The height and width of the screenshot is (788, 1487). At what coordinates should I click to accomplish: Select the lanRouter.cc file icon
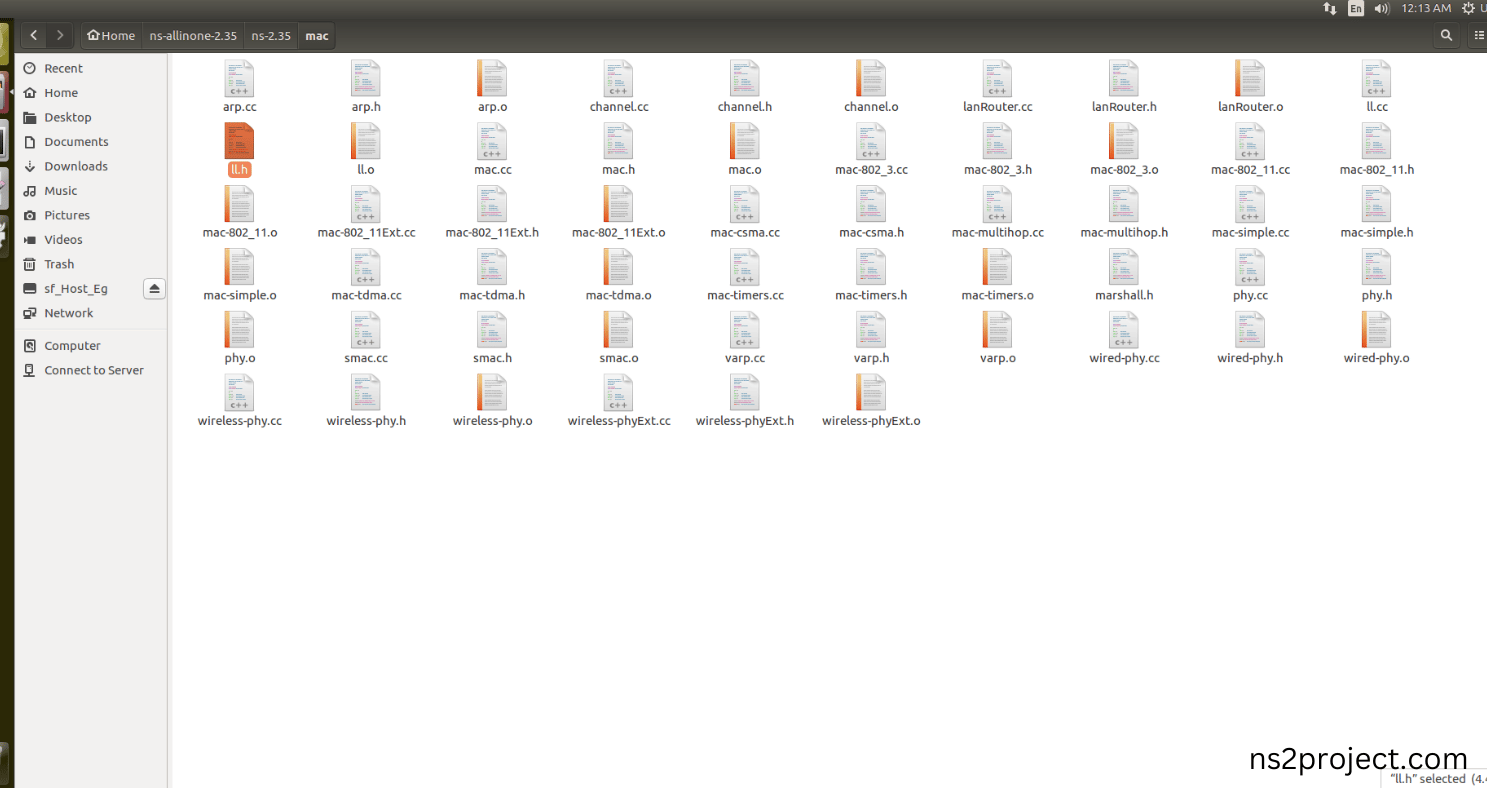[x=997, y=79]
